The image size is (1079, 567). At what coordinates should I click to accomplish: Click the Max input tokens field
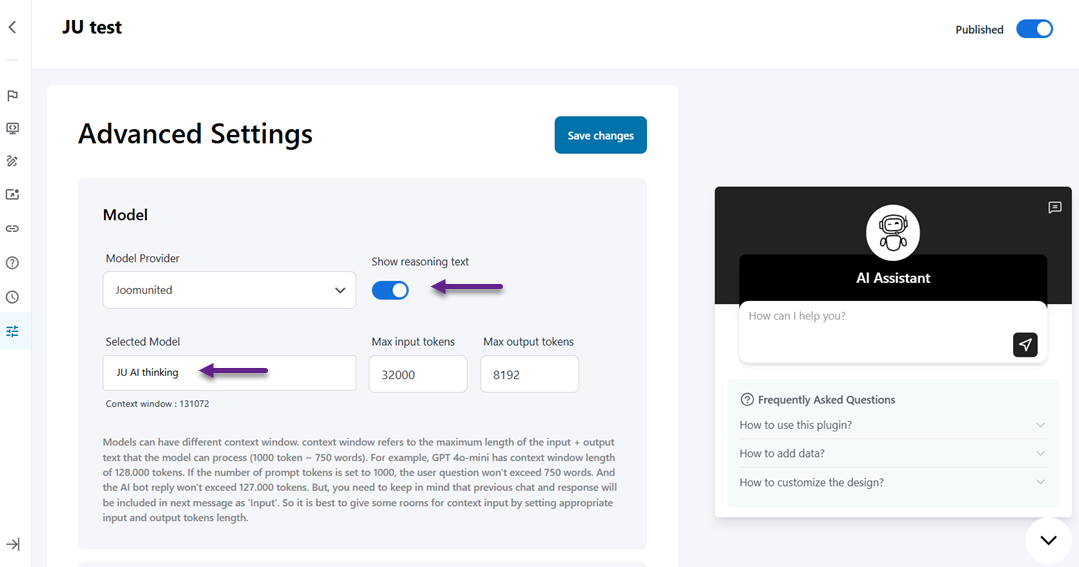pos(417,373)
